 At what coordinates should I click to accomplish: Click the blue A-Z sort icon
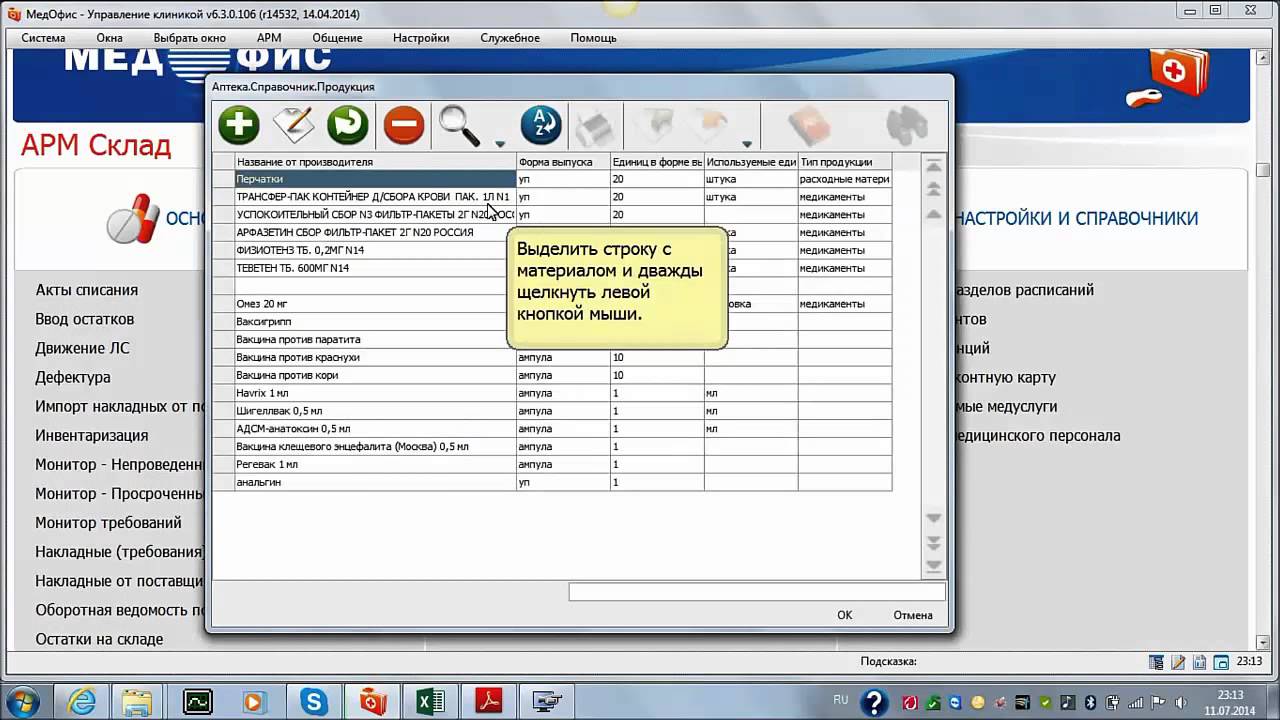click(541, 126)
